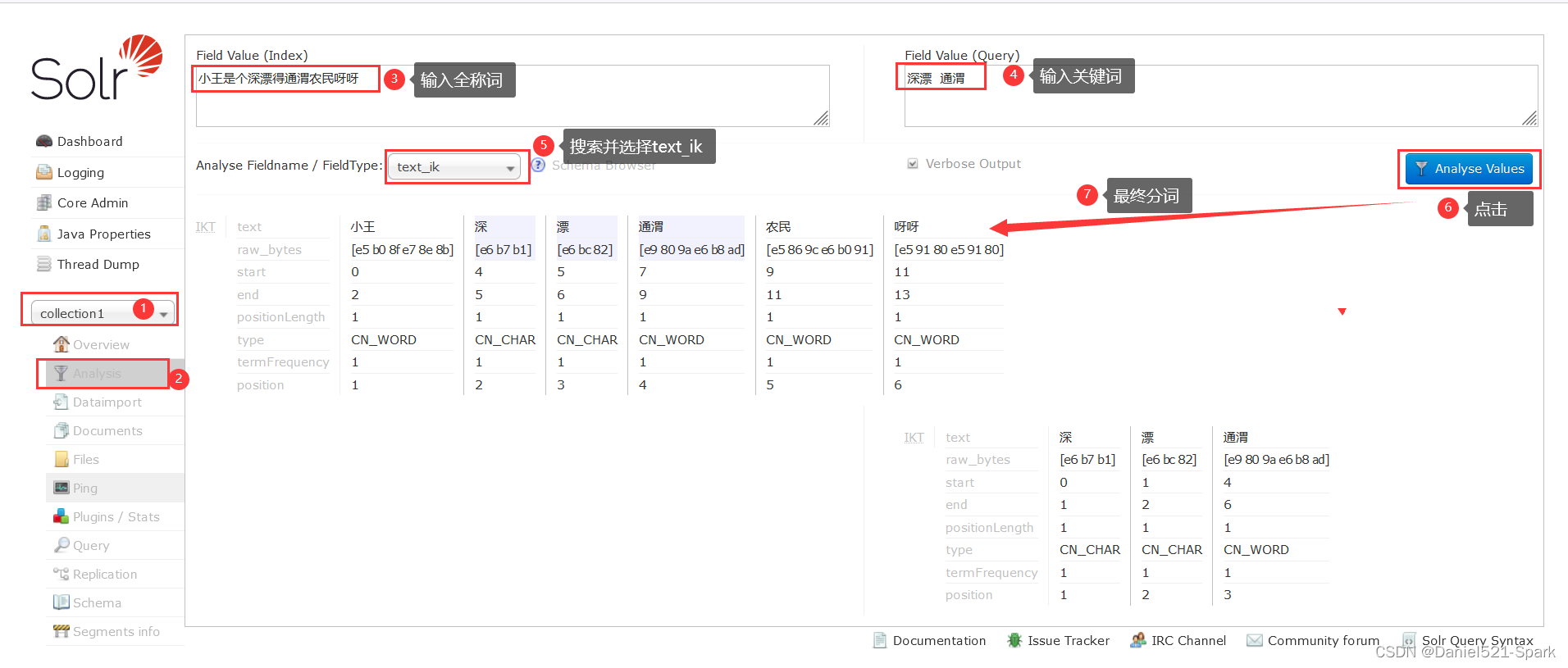Click the Dataimport icon
This screenshot has height=668, width=1568.
[x=61, y=402]
